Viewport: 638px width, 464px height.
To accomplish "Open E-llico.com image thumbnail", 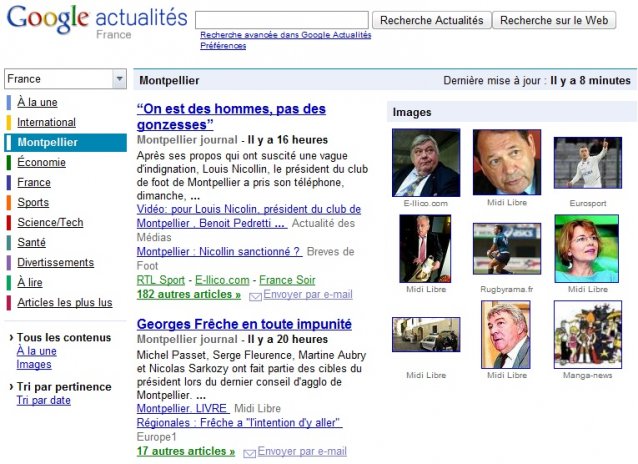I will [x=426, y=163].
